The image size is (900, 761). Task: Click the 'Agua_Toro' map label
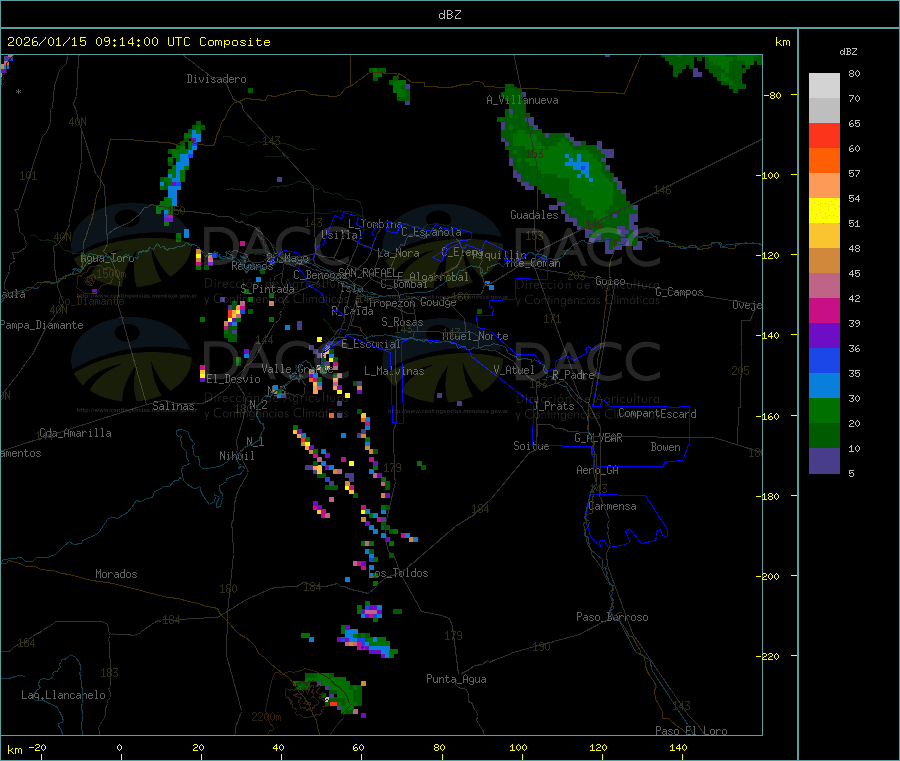click(x=107, y=258)
